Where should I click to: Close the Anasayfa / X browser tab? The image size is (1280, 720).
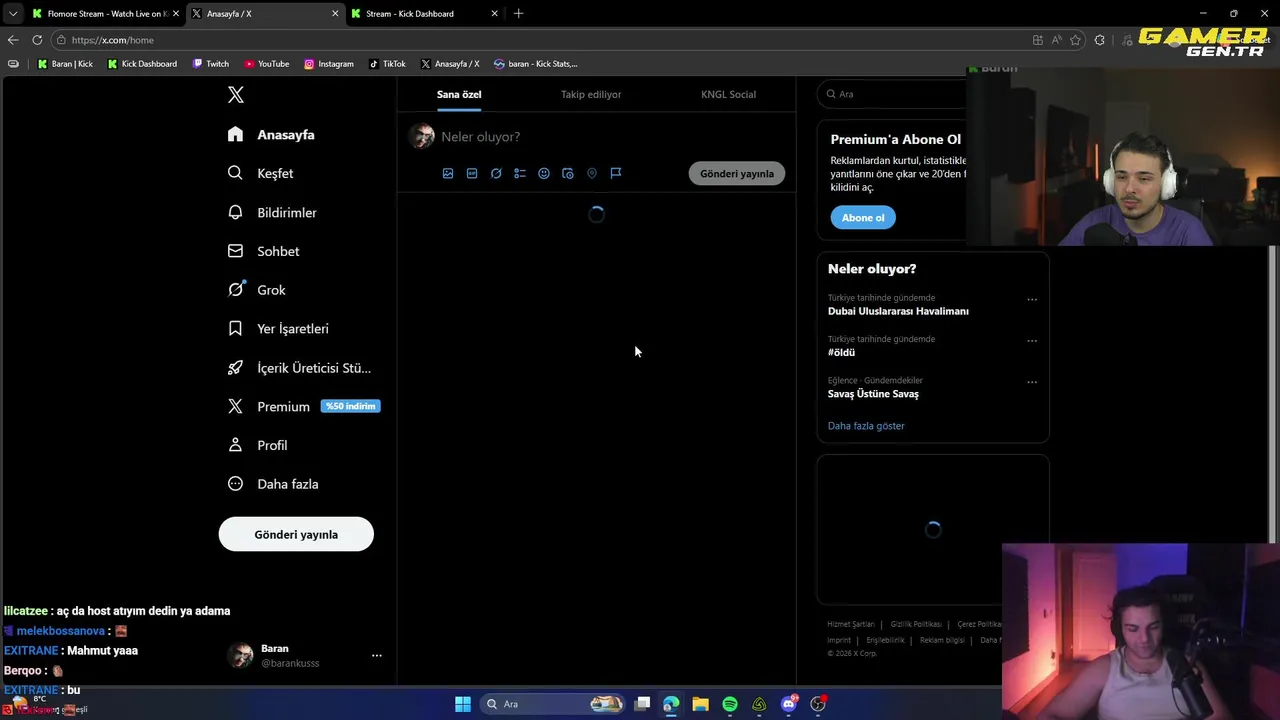335,14
